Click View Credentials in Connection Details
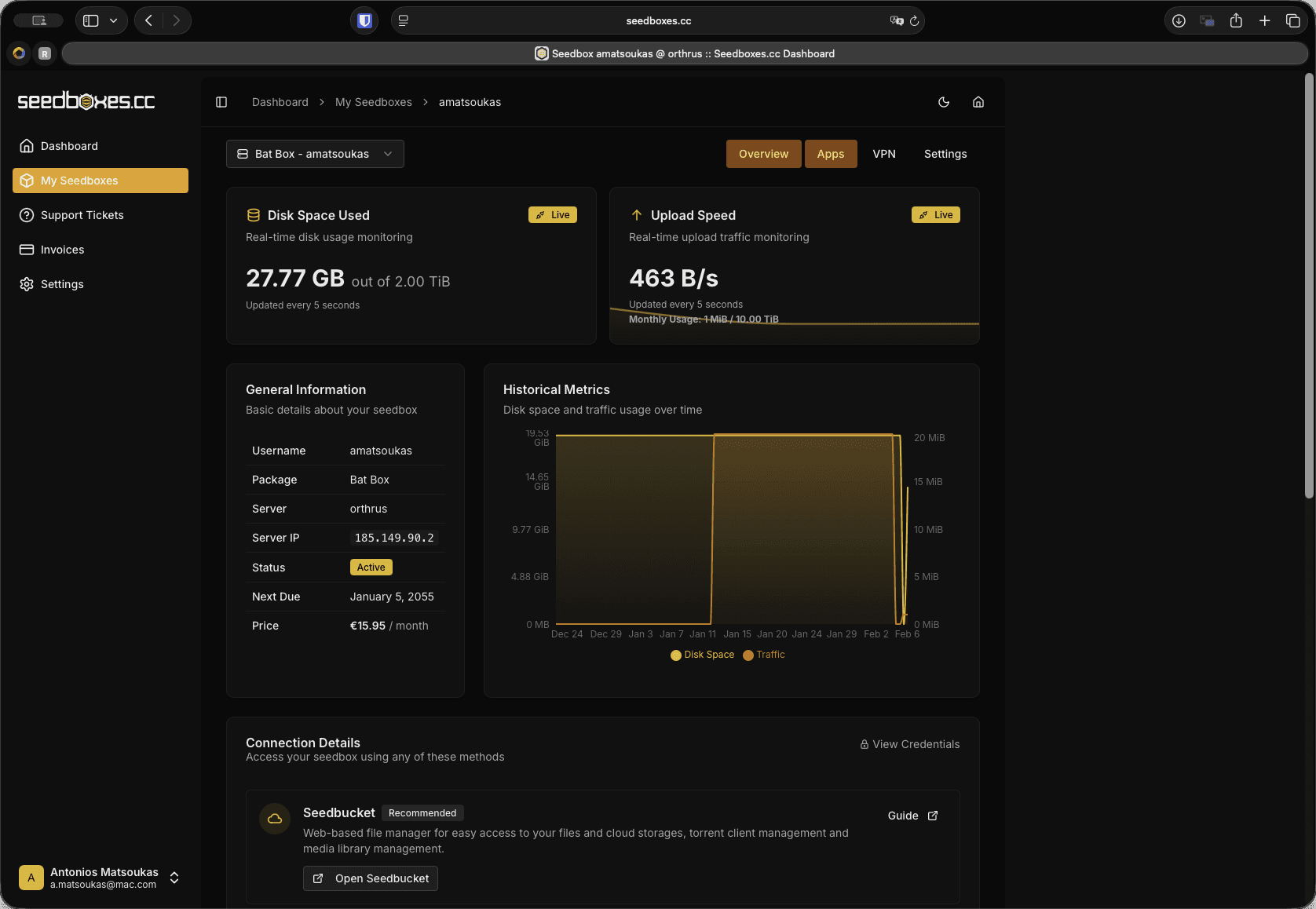 (x=910, y=744)
